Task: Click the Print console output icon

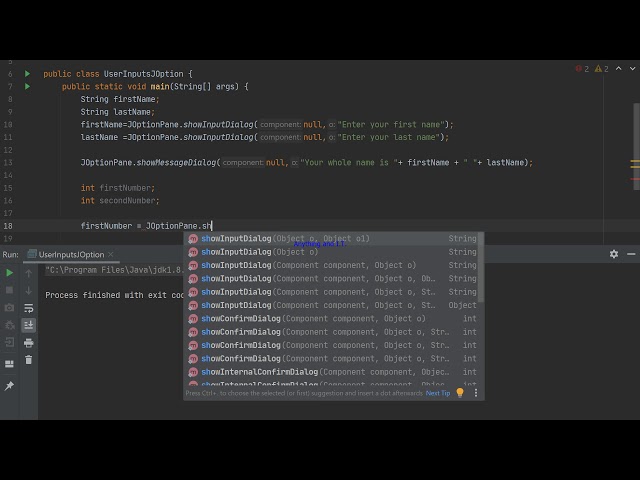Action: [29, 342]
